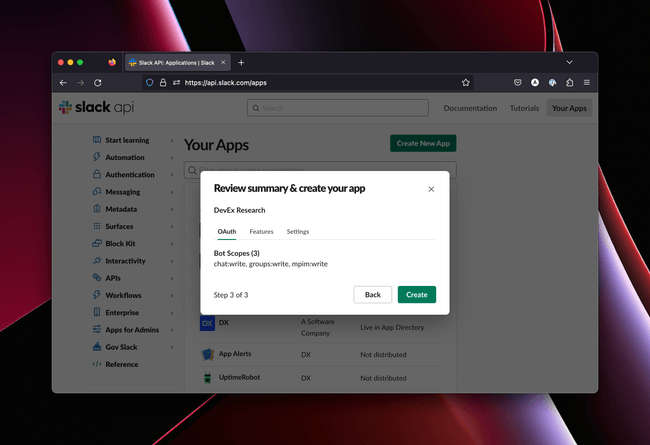Screen dimensions: 650x445
Task: Expand the Surfaces chevron
Action: coord(172,226)
